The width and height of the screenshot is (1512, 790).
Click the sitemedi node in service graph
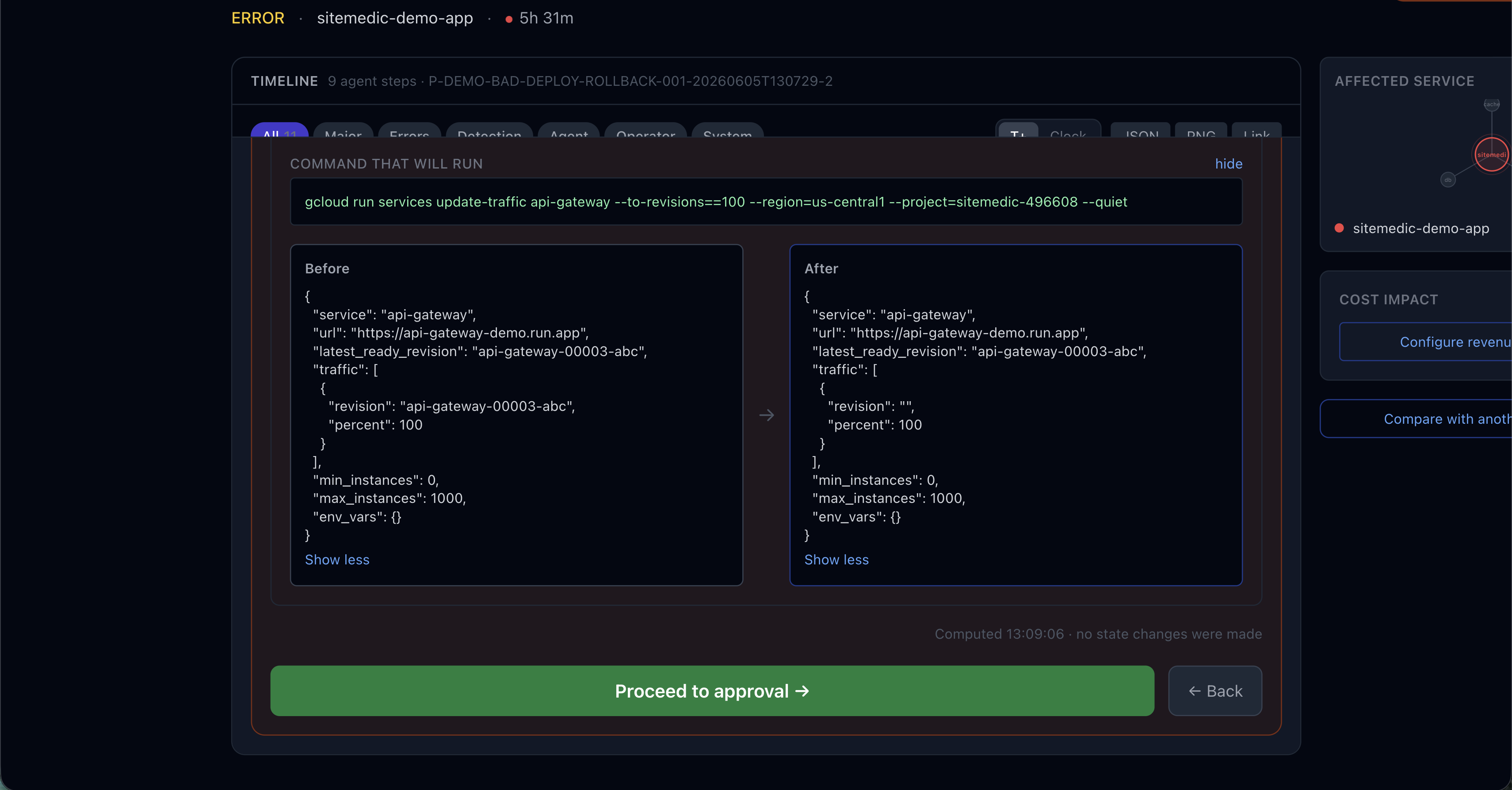pyautogui.click(x=1491, y=154)
